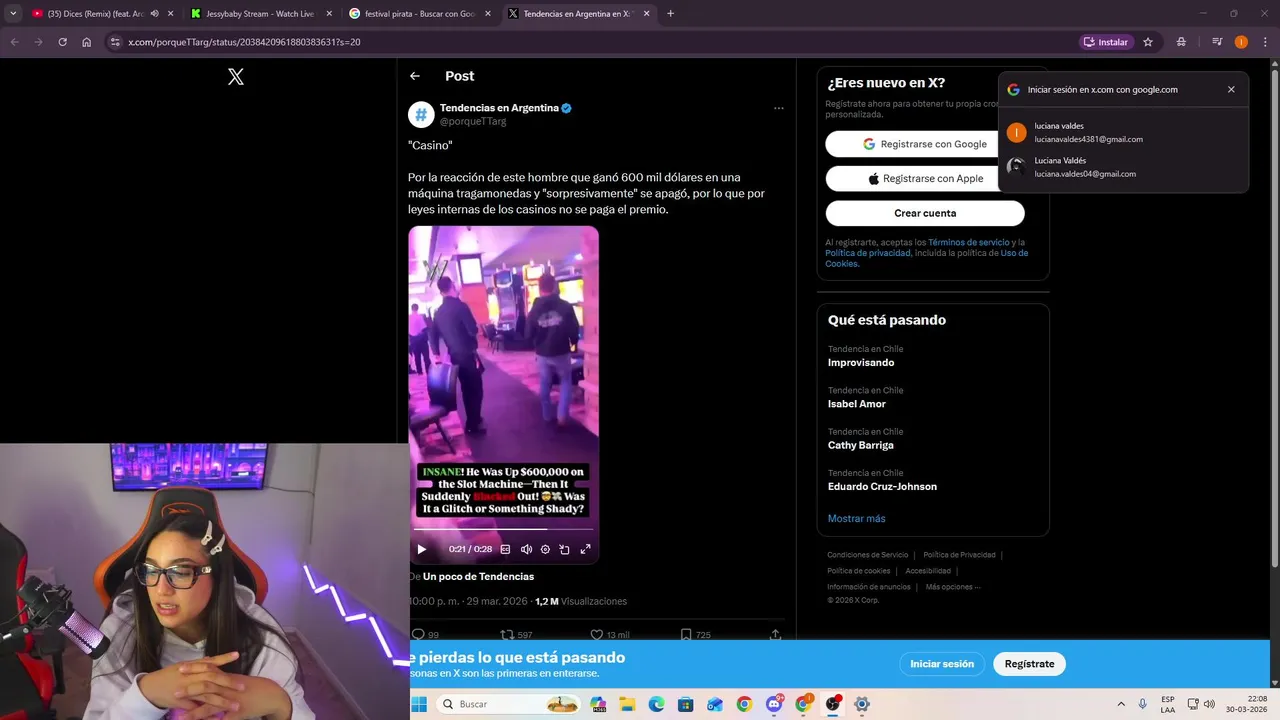Screen dimensions: 1280x720
Task: Bookmark the post with 725 bookmarks
Action: click(686, 635)
